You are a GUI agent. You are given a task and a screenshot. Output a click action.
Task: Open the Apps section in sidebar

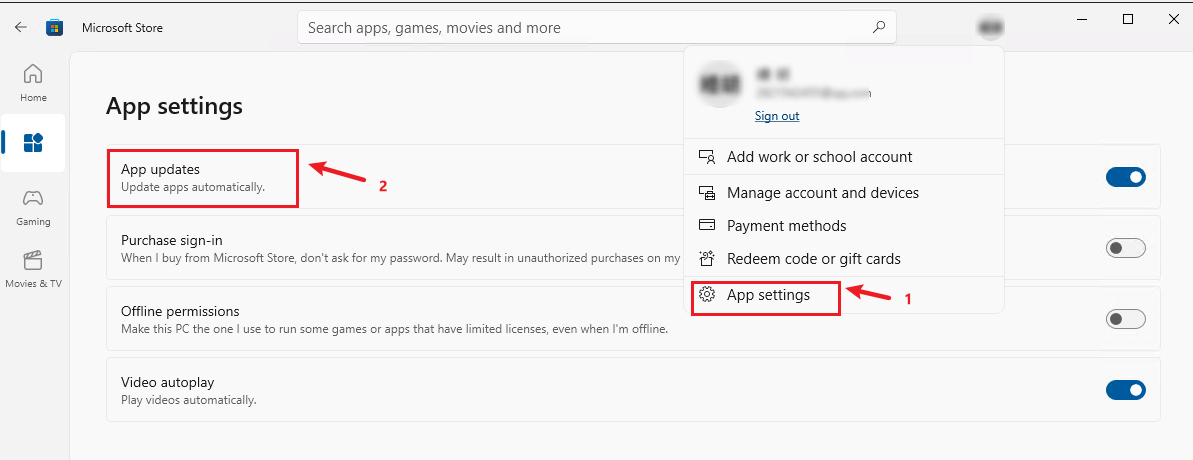33,142
